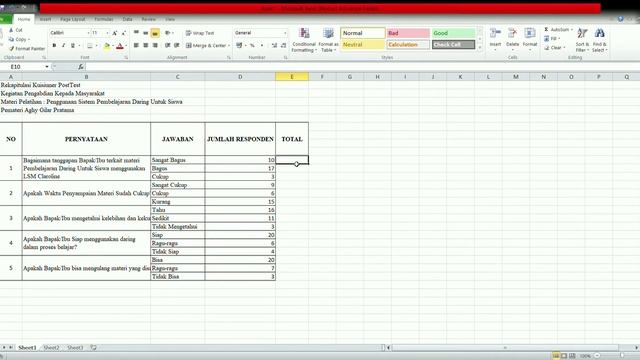Image resolution: width=640 pixels, height=360 pixels.
Task: Apply the Good cell style
Action: point(453,33)
